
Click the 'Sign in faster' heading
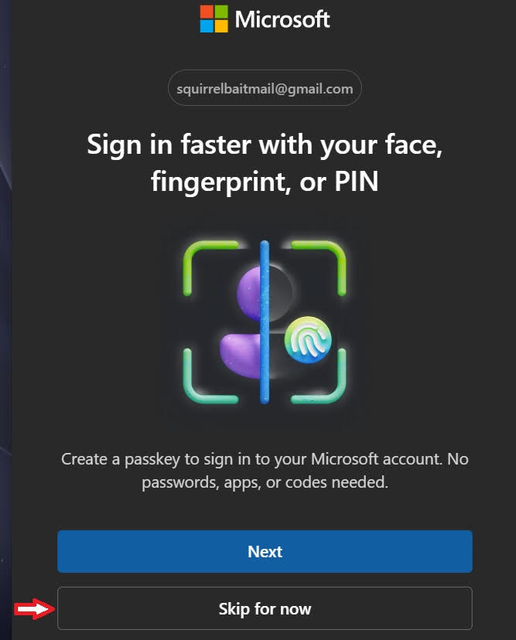coord(265,162)
